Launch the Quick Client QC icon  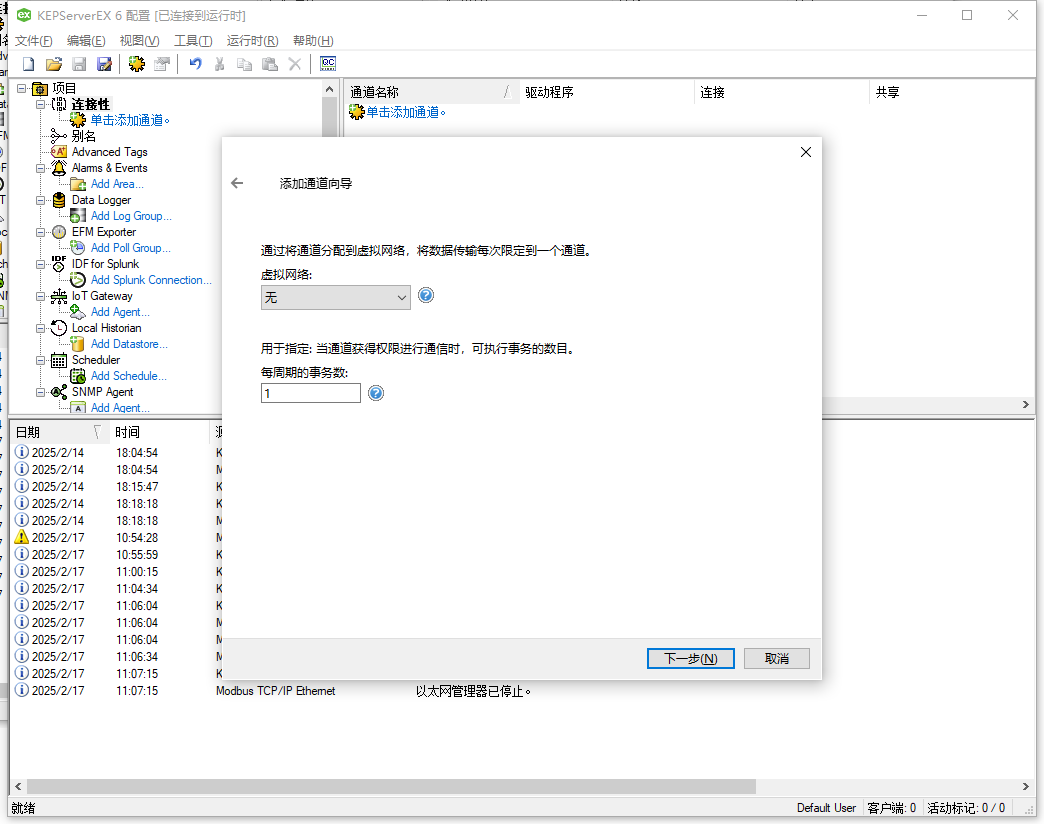click(328, 63)
